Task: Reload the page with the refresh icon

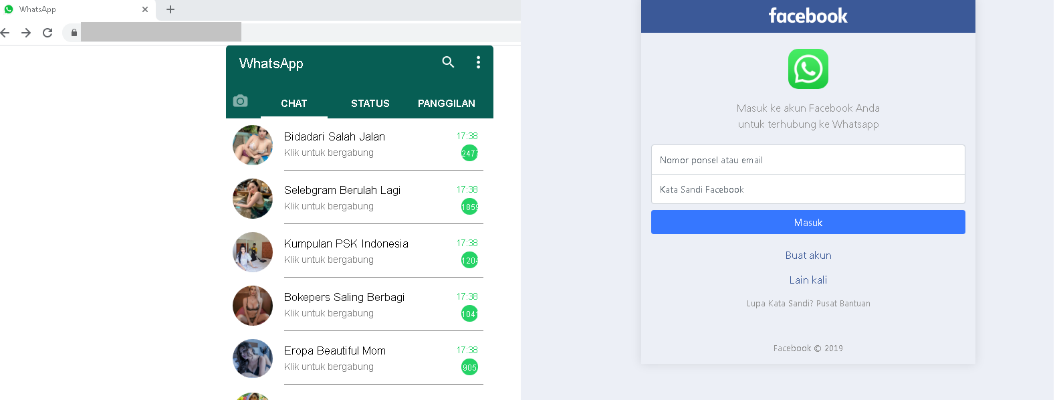Action: pos(47,32)
